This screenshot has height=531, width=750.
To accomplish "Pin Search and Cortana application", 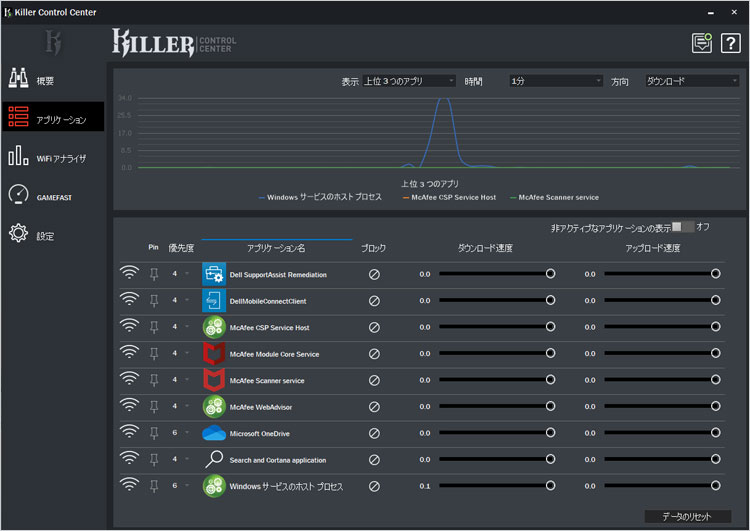I will tap(154, 459).
